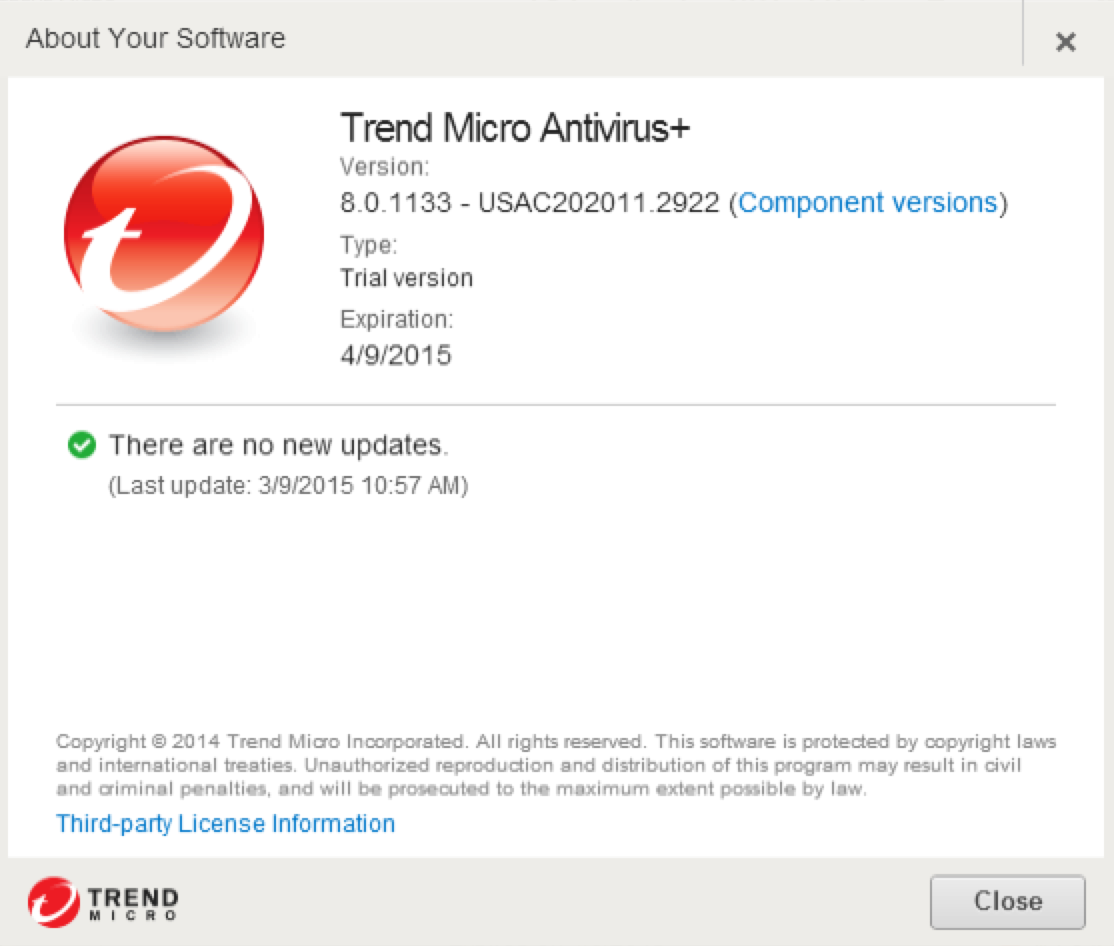Click the There are no new updates message
The width and height of the screenshot is (1114, 946).
tap(278, 445)
